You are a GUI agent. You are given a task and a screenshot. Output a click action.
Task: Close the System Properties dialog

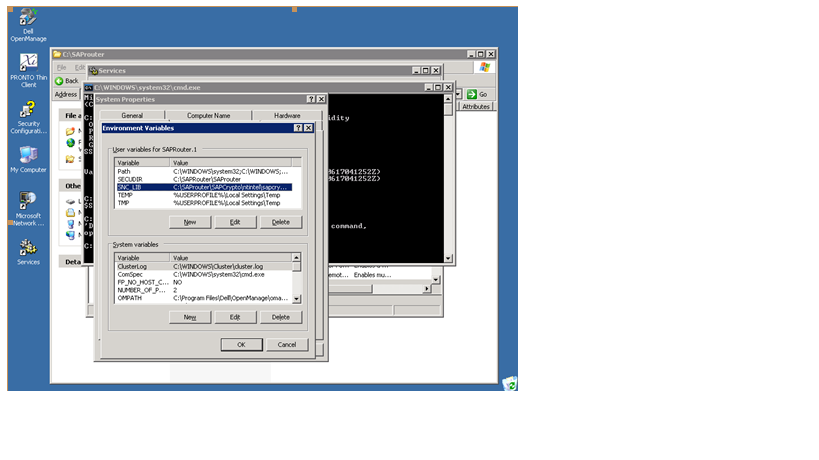point(321,99)
